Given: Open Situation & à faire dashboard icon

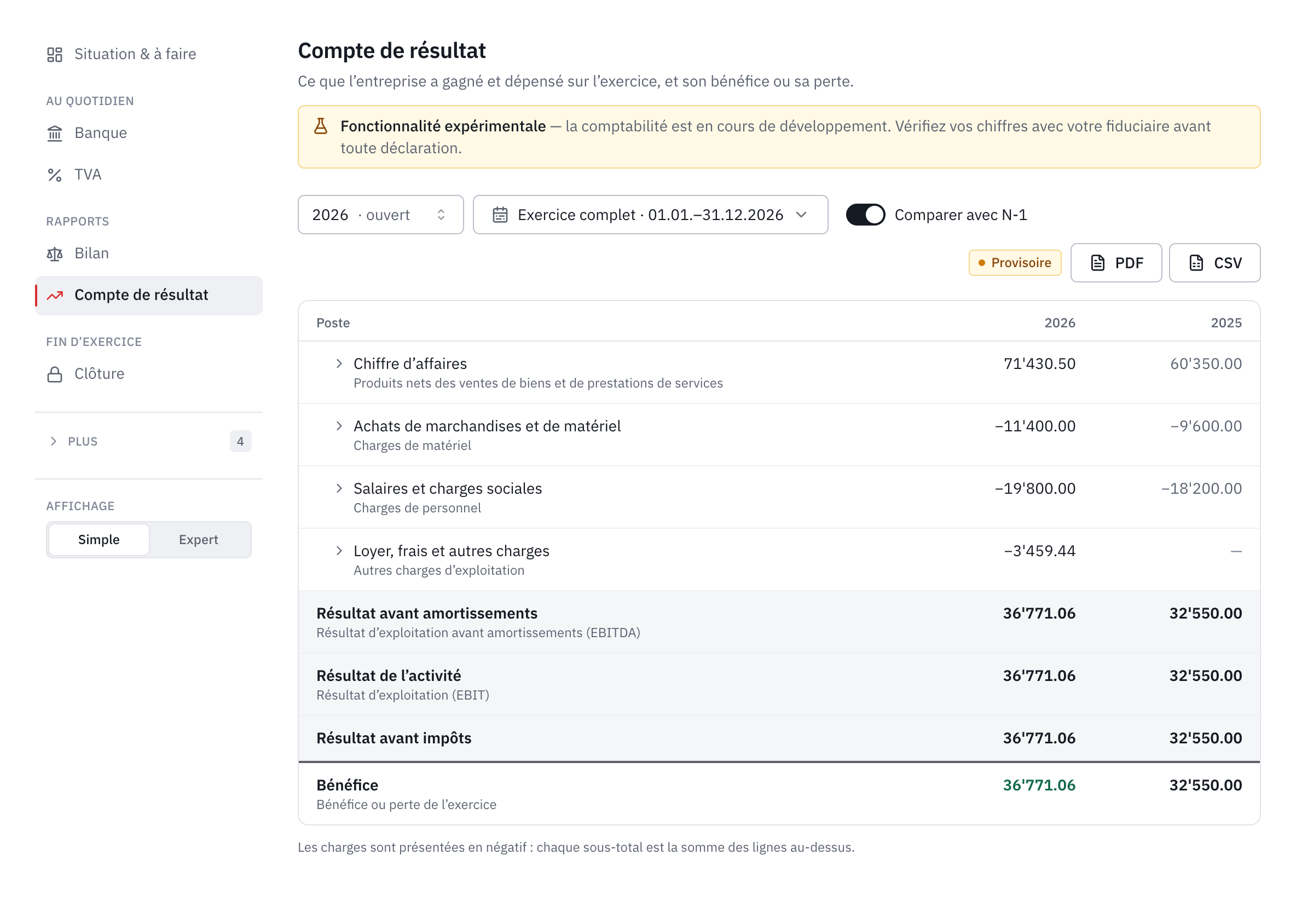Looking at the screenshot, I should pyautogui.click(x=55, y=54).
